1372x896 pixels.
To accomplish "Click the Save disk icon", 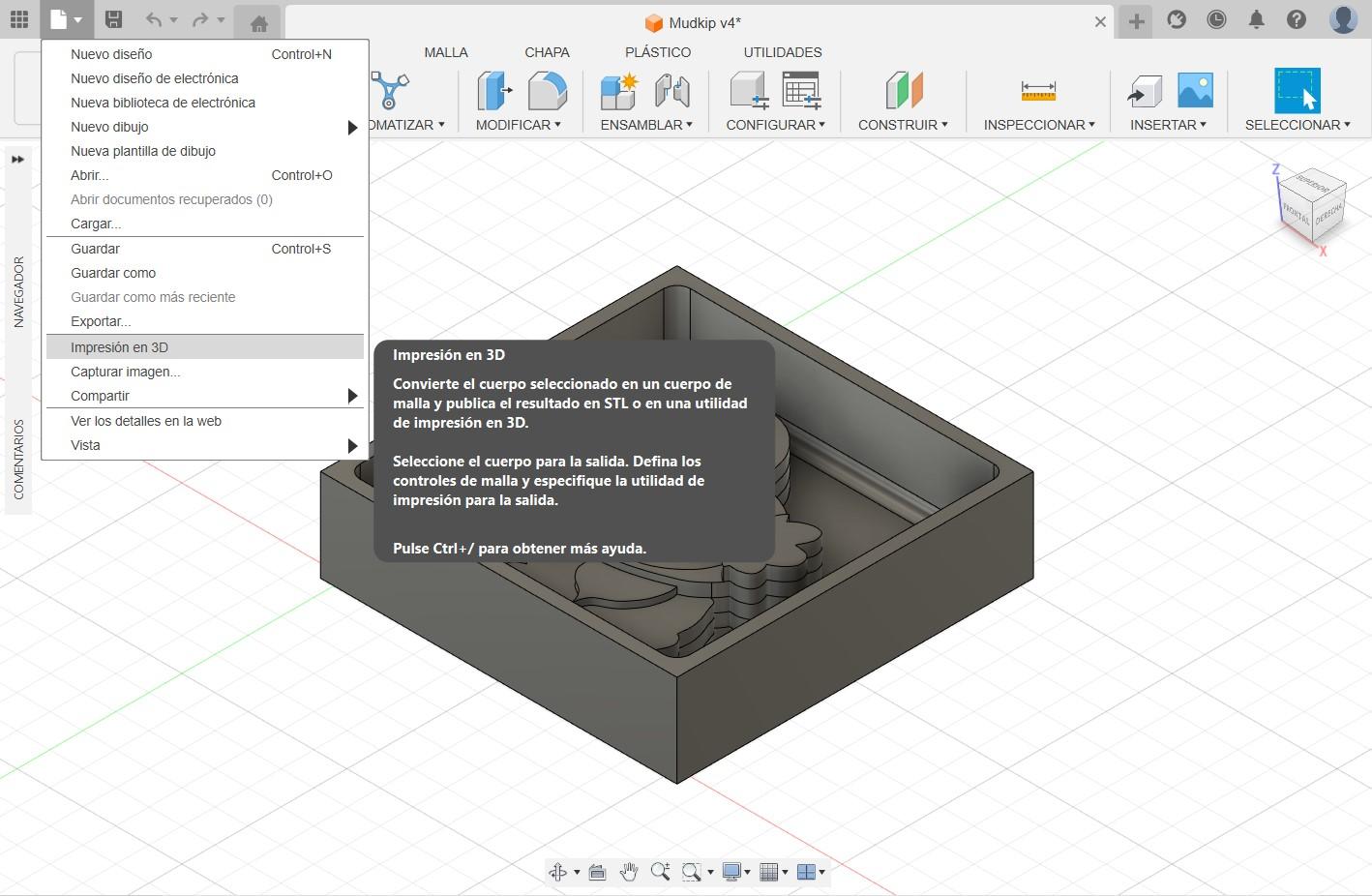I will 113,19.
